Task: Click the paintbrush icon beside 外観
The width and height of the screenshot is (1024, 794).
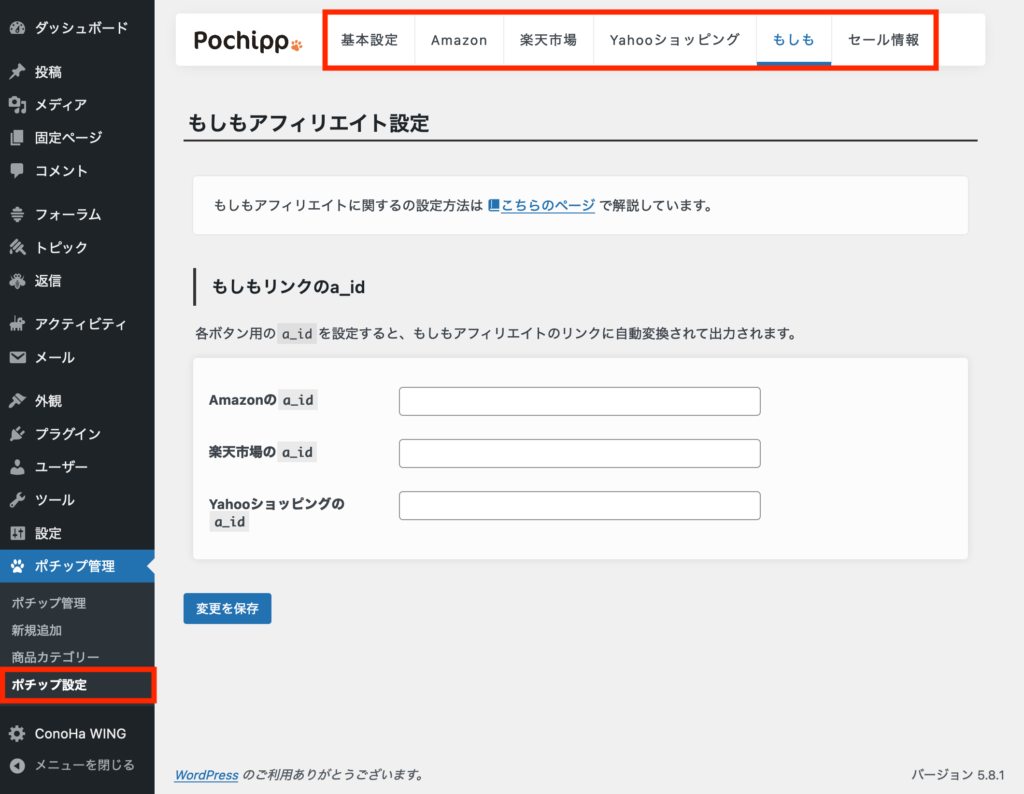Action: (18, 400)
